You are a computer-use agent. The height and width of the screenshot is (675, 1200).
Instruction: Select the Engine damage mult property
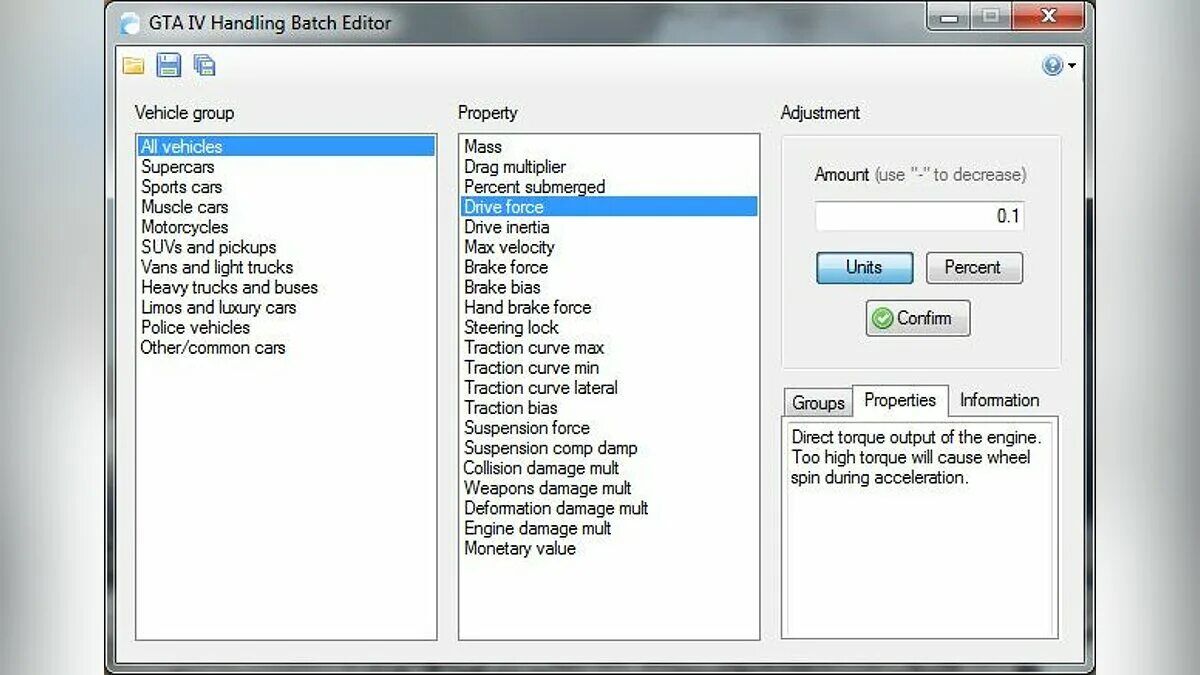pos(609,528)
